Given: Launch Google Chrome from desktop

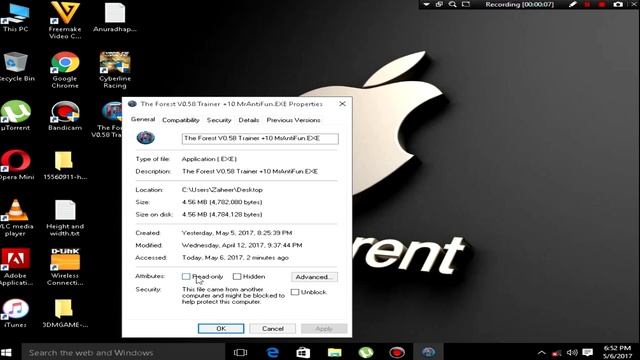Looking at the screenshot, I should click(65, 70).
